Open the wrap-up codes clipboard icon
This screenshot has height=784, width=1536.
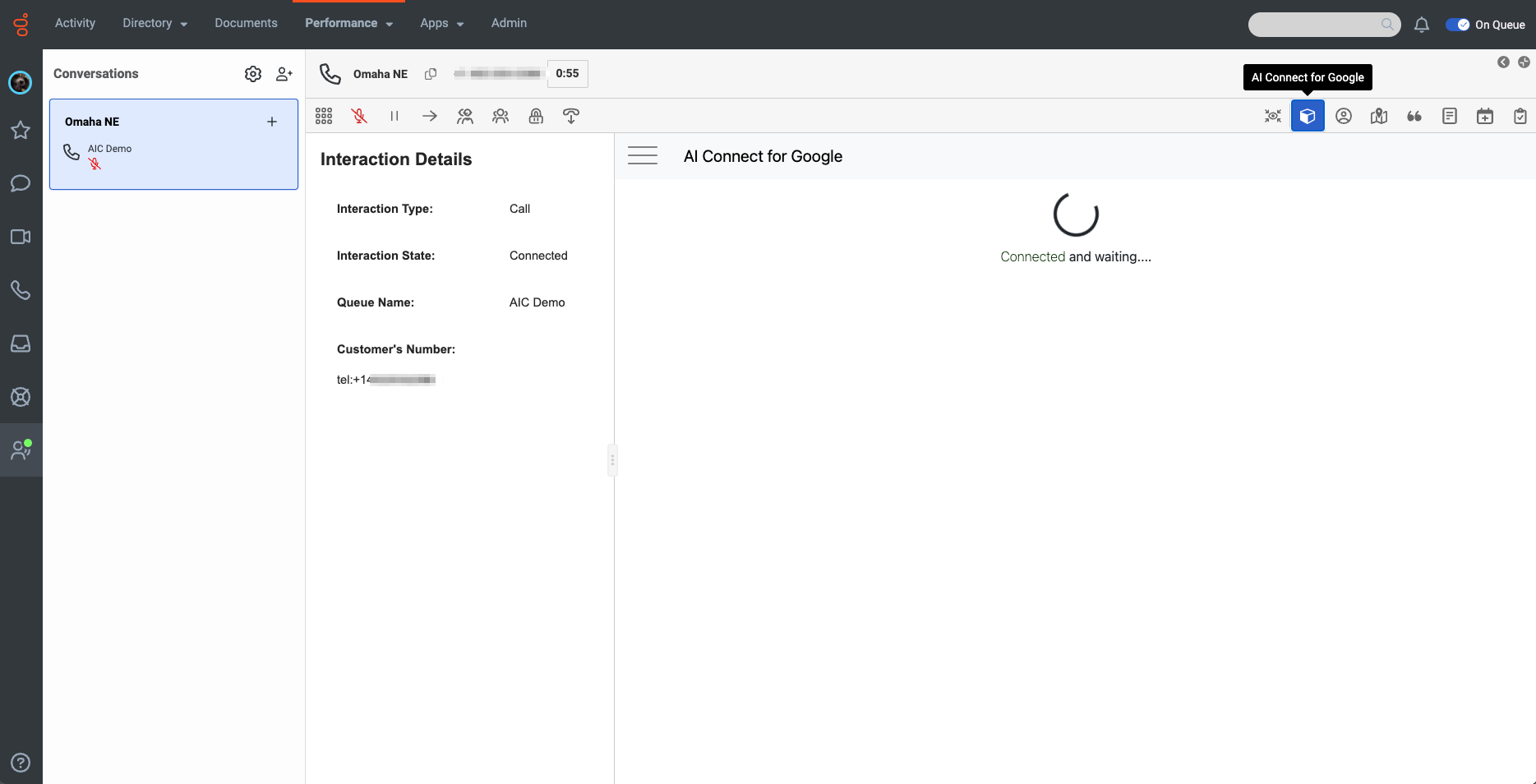1520,116
